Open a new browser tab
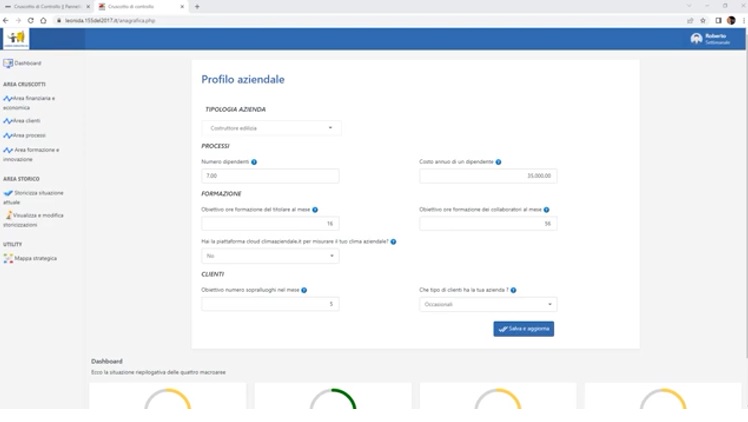 tap(197, 6)
